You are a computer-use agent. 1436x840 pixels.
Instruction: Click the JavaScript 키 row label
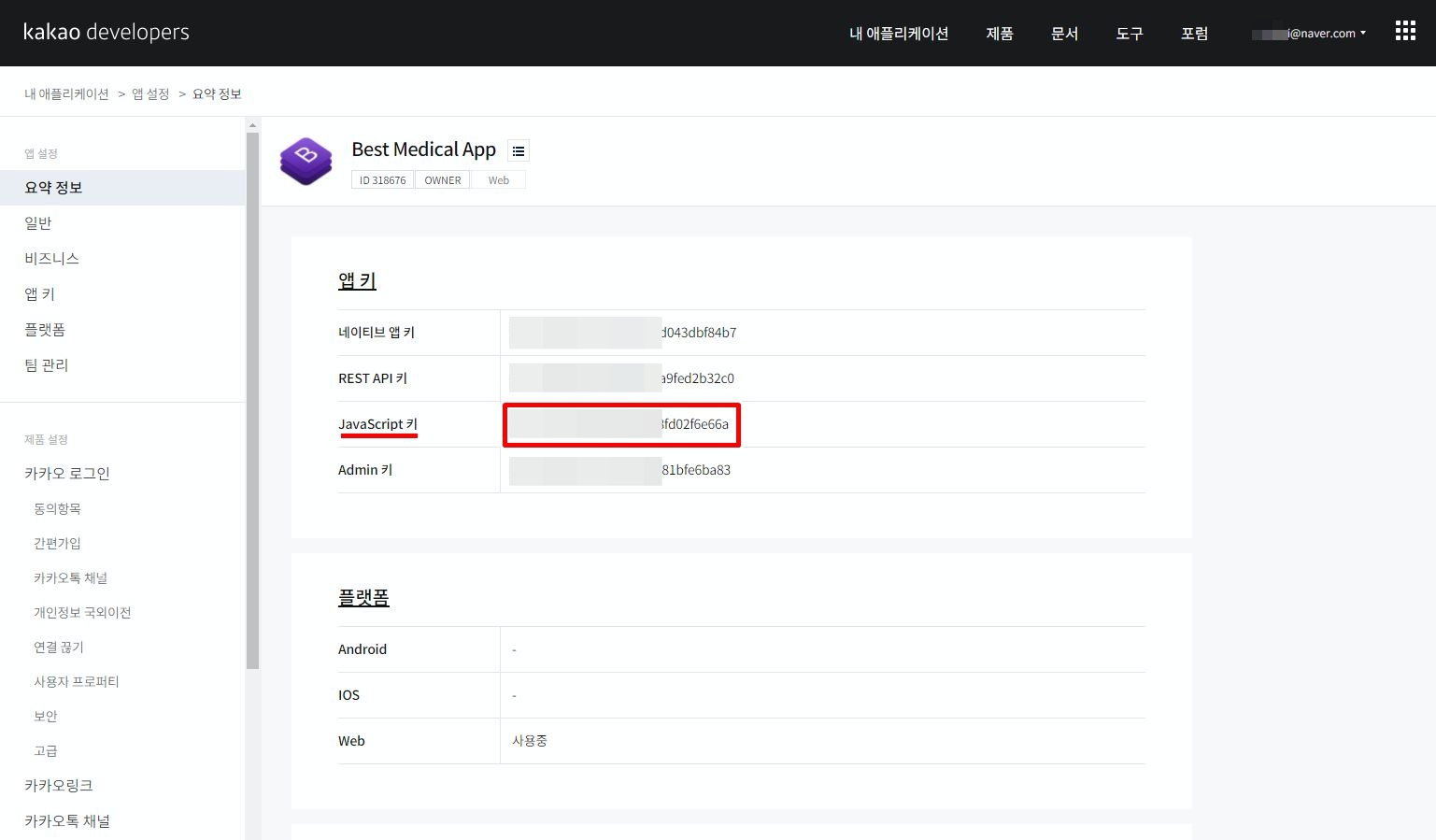(377, 424)
